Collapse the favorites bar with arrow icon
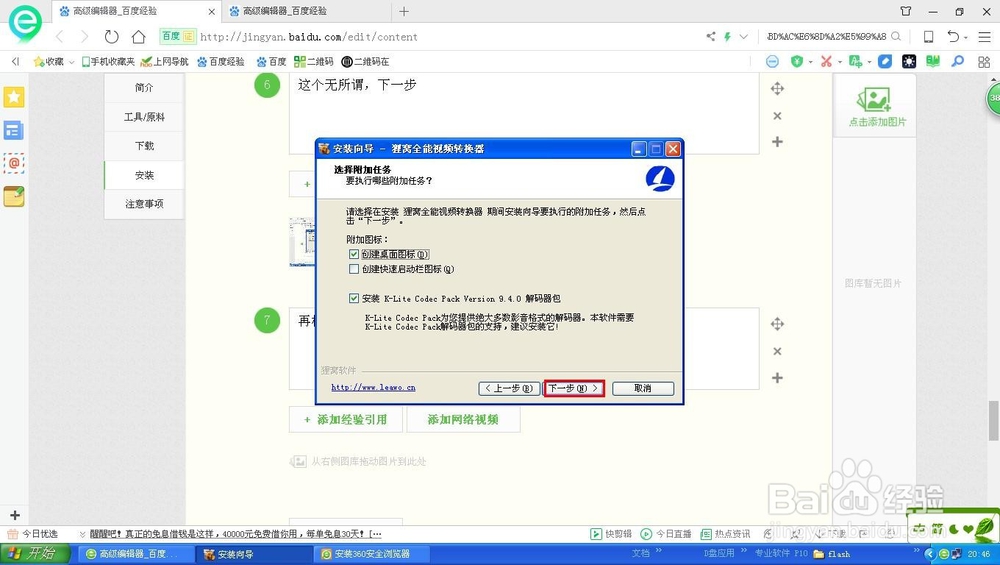The width and height of the screenshot is (1000, 565). (x=15, y=61)
